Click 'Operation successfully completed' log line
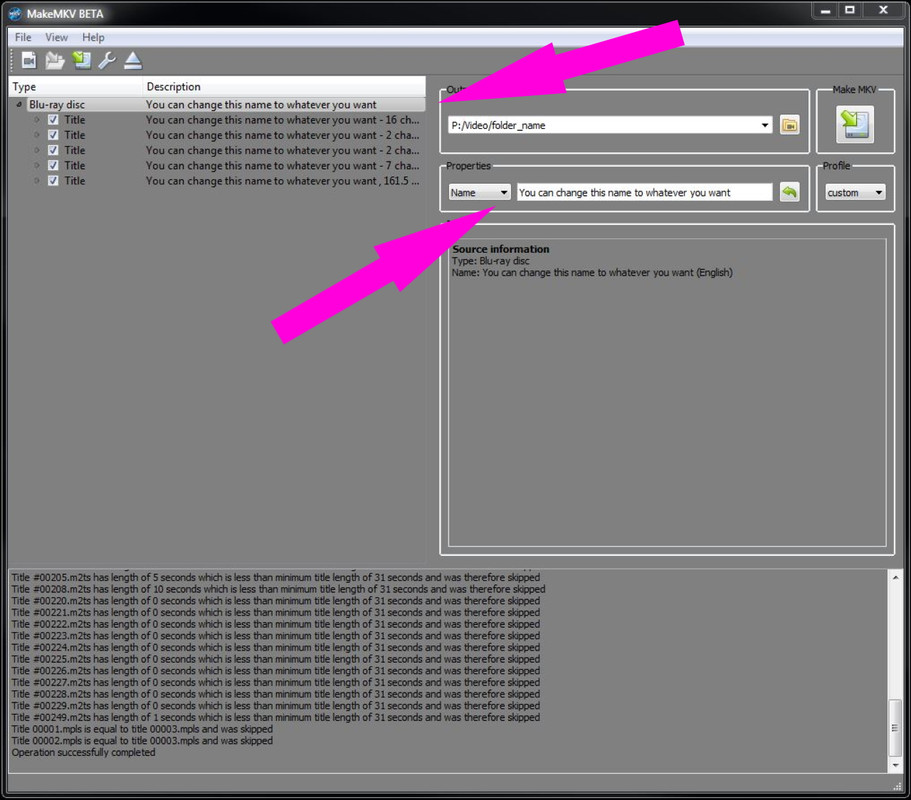This screenshot has height=800, width=911. pyautogui.click(x=84, y=752)
